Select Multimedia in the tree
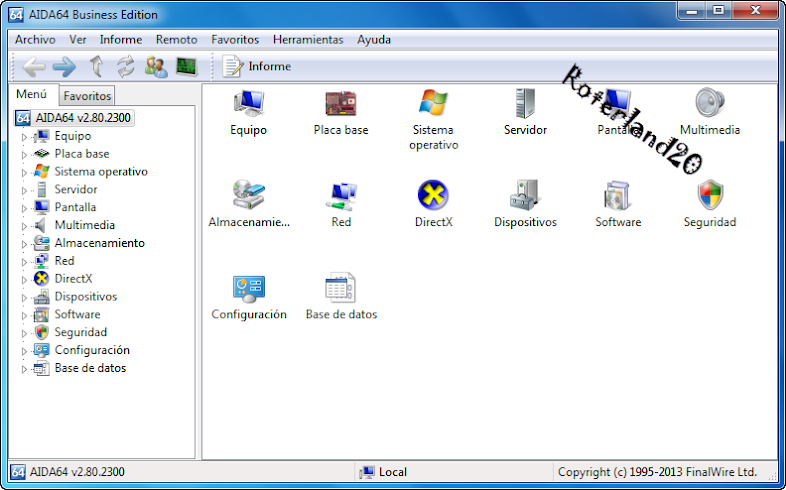786x490 pixels. (x=85, y=225)
